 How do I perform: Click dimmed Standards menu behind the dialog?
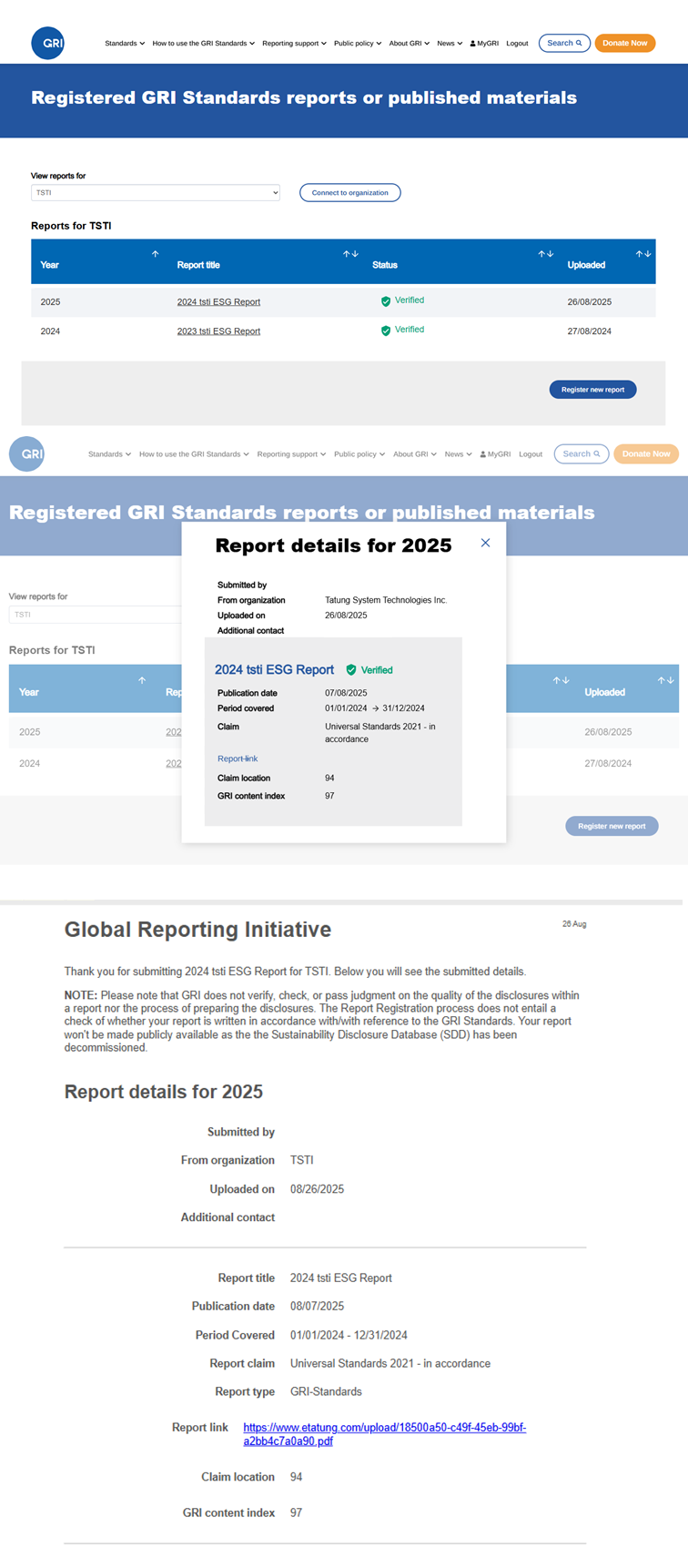[x=109, y=453]
